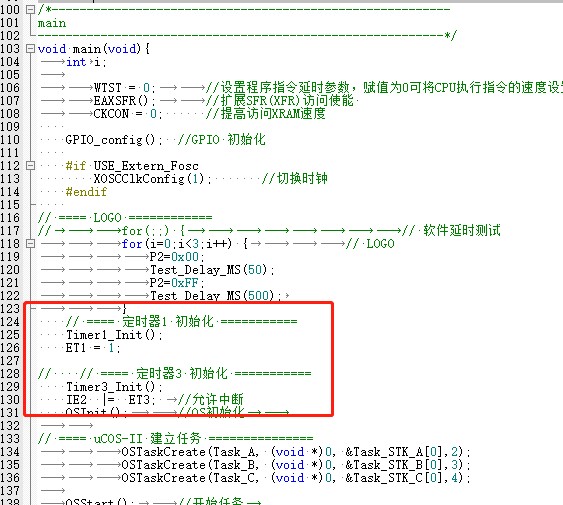Image resolution: width=563 pixels, height=505 pixels.
Task: Collapse the comment block at line 100
Action: pyautogui.click(x=31, y=10)
